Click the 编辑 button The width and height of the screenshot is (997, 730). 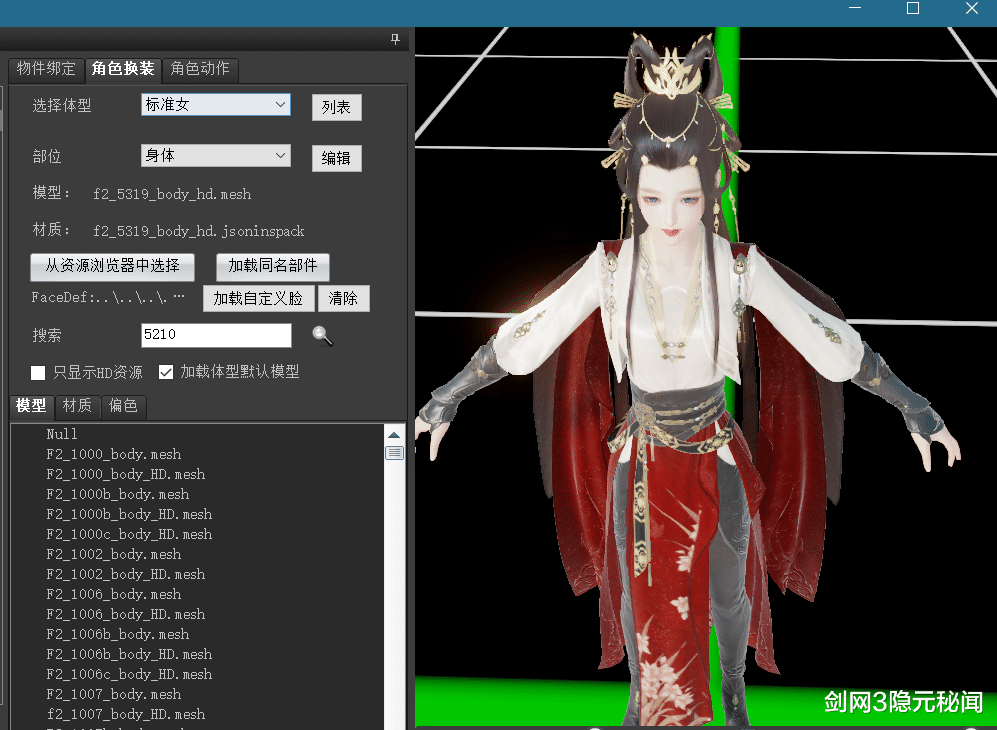[336, 158]
